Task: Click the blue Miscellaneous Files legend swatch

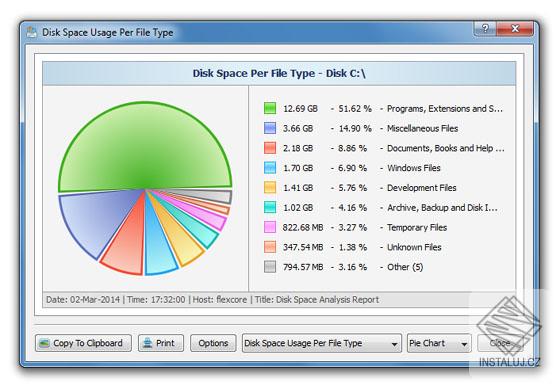Action: pyautogui.click(x=270, y=128)
